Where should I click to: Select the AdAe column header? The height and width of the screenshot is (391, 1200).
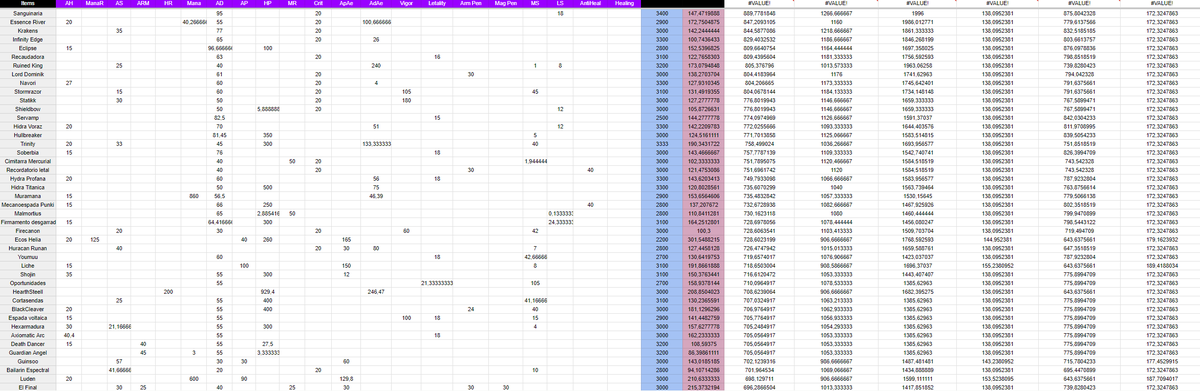click(376, 4)
